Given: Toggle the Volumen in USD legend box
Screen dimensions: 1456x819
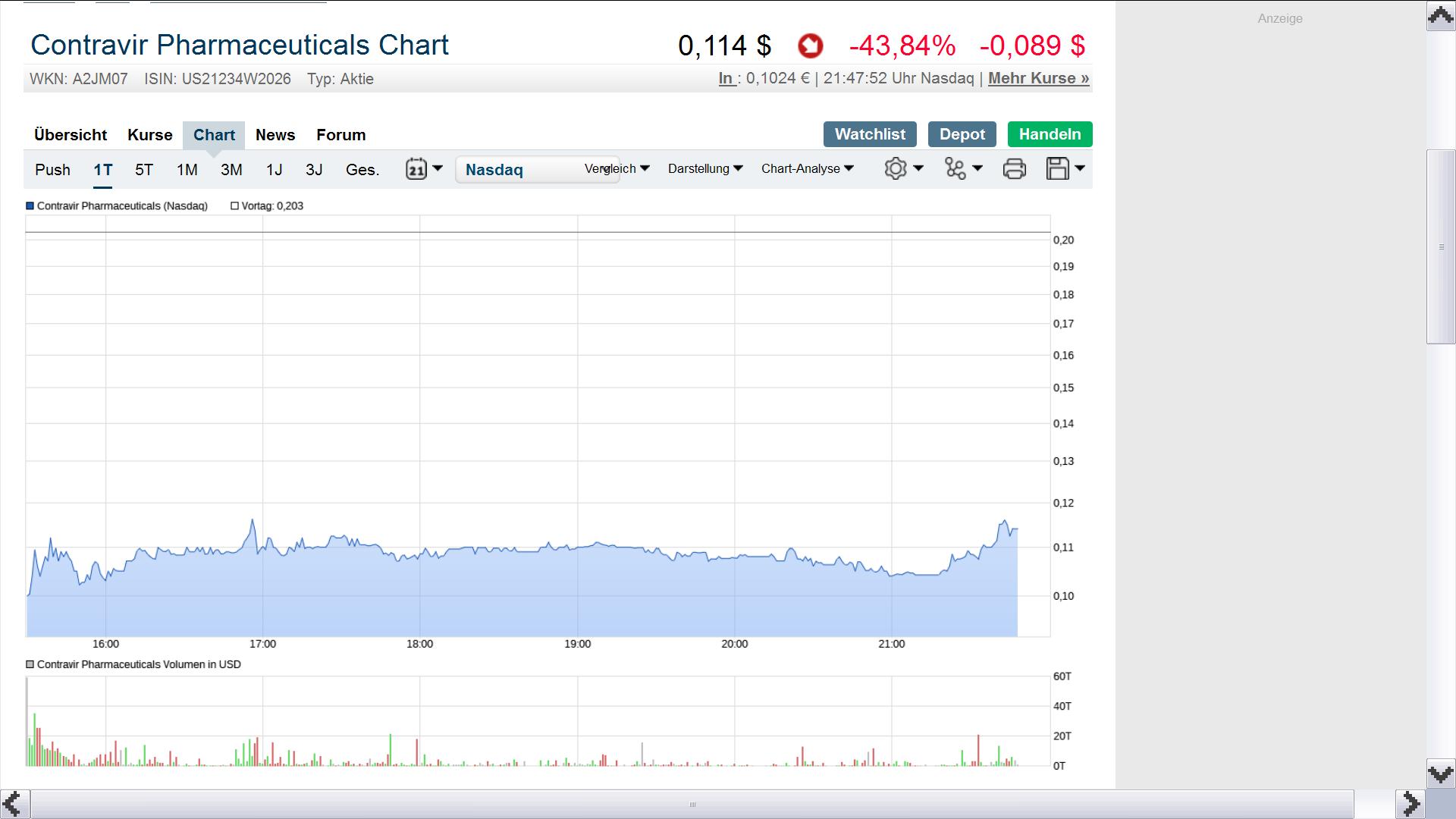Looking at the screenshot, I should click(30, 664).
